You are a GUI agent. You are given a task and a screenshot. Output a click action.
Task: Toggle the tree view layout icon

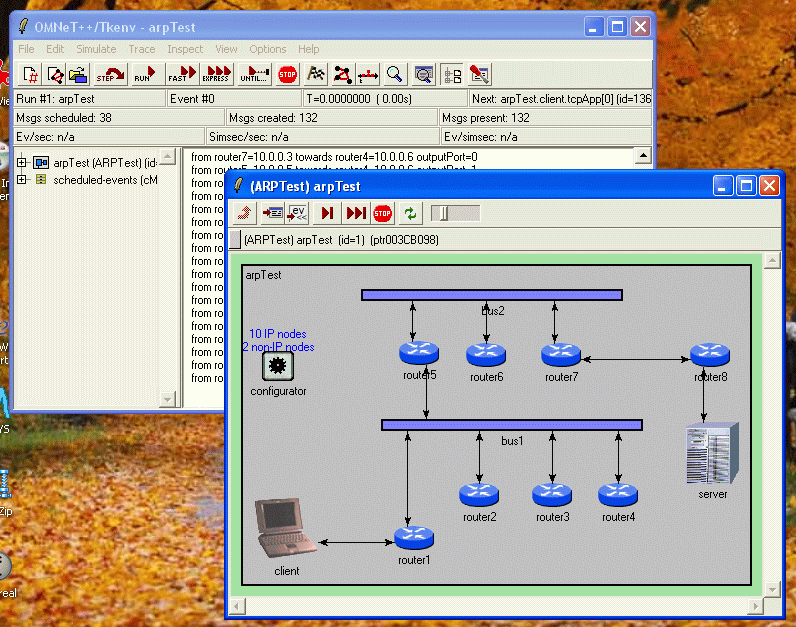[x=452, y=75]
